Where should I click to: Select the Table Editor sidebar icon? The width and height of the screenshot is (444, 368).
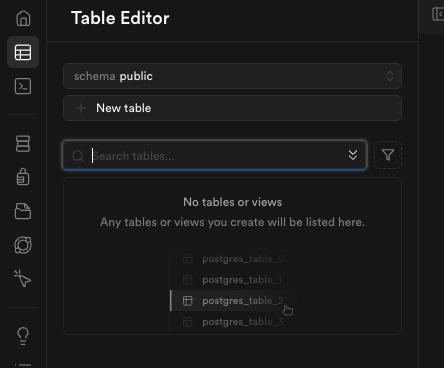pos(23,52)
